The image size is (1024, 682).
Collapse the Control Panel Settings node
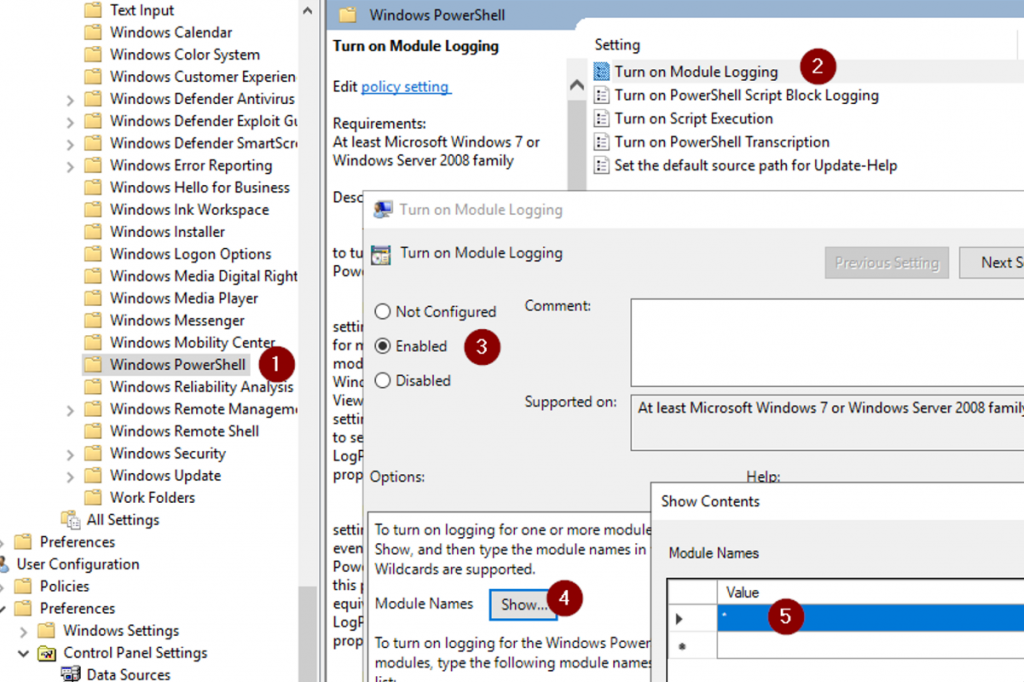click(x=24, y=653)
